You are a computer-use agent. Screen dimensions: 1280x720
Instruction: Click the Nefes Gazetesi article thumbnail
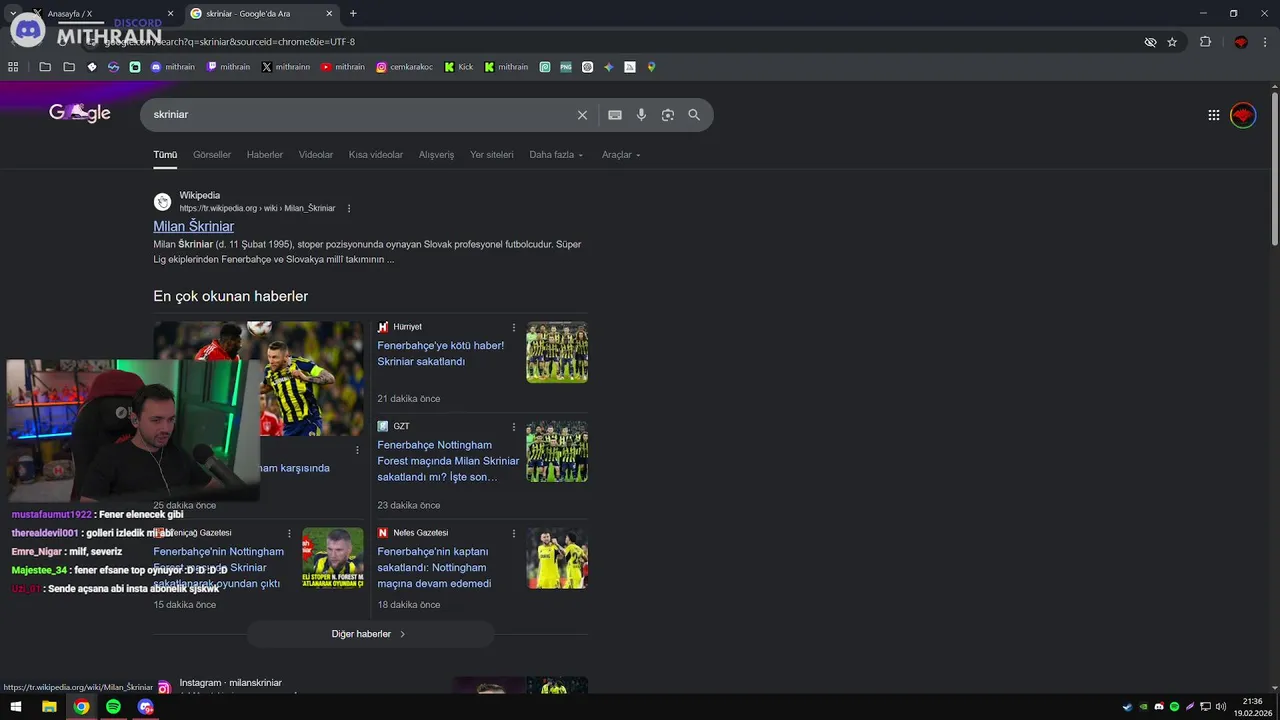coord(557,558)
